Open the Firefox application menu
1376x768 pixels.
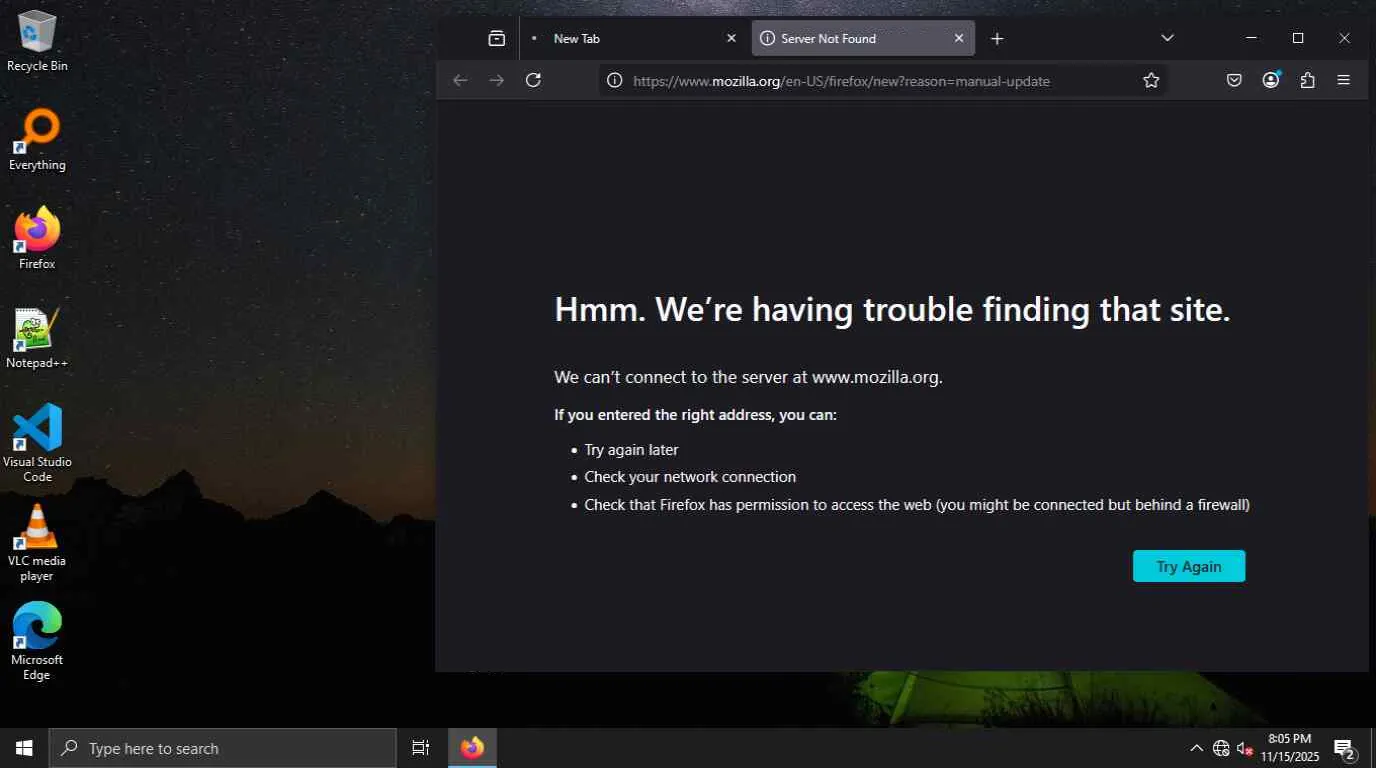[x=1343, y=80]
